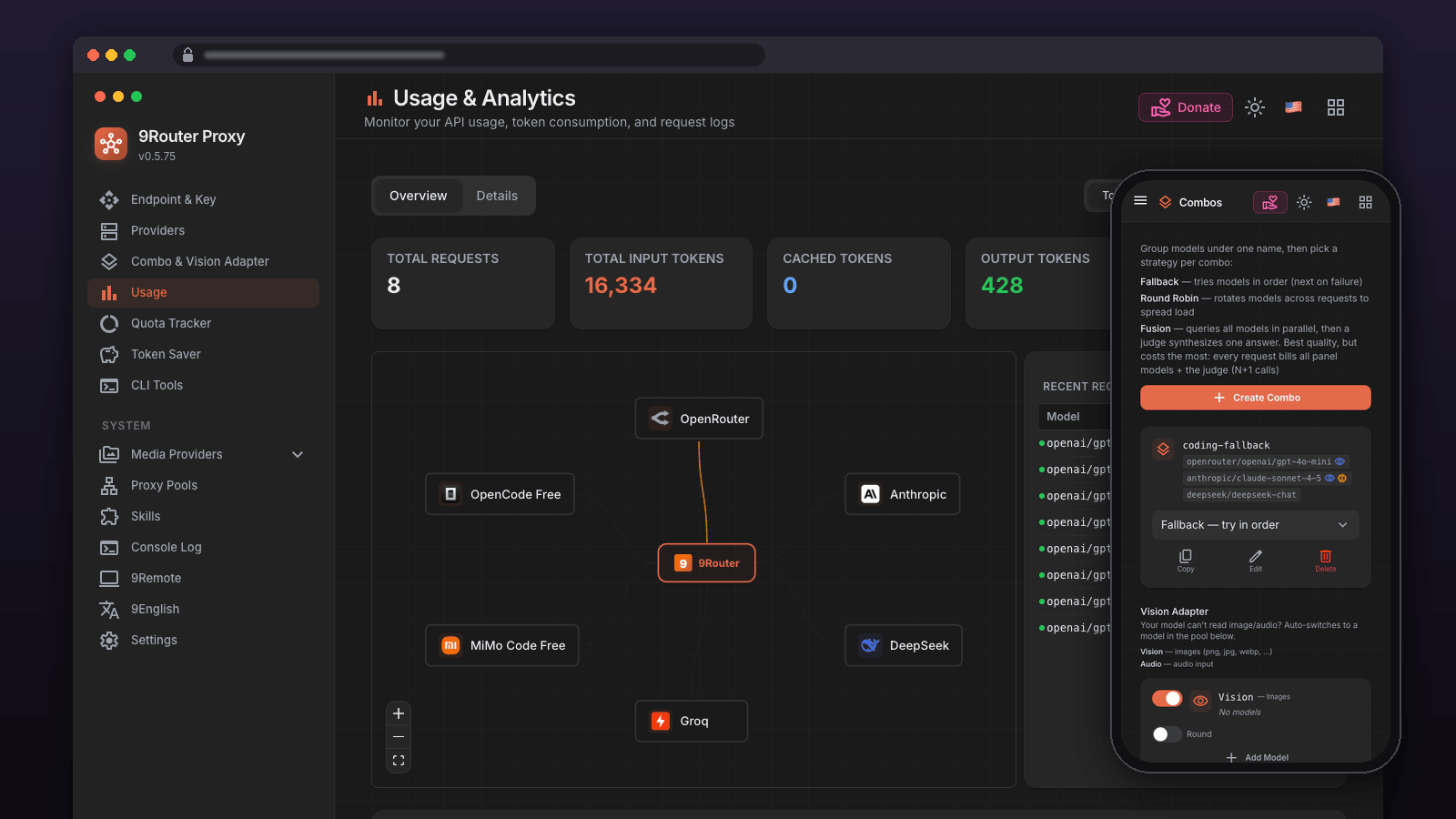Select the OpenRouter node in the graph

699,419
